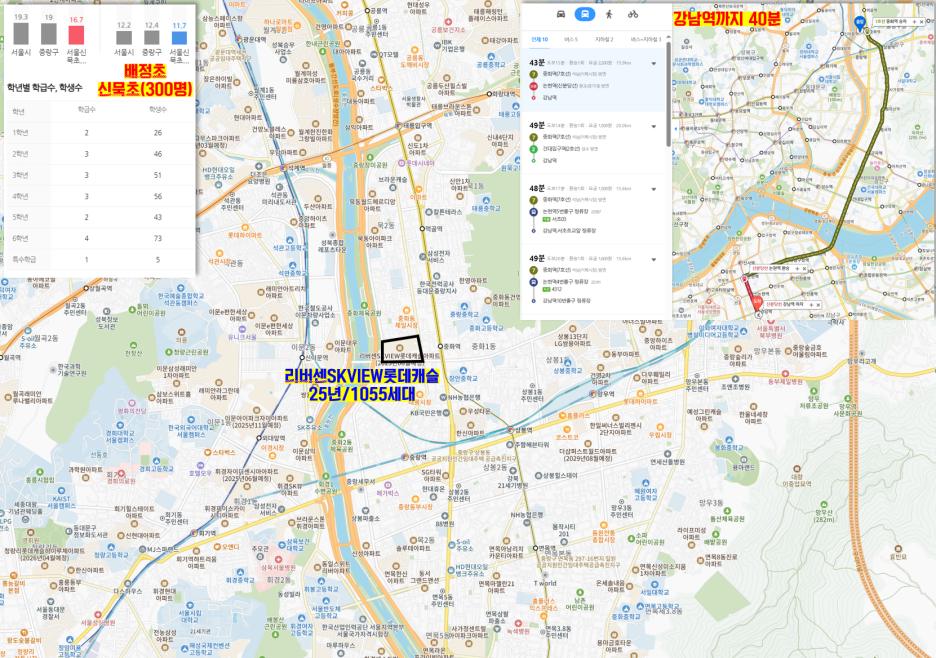Image resolution: width=936 pixels, height=658 pixels.
Task: Open the 버스 5 routes tab
Action: 571,39
